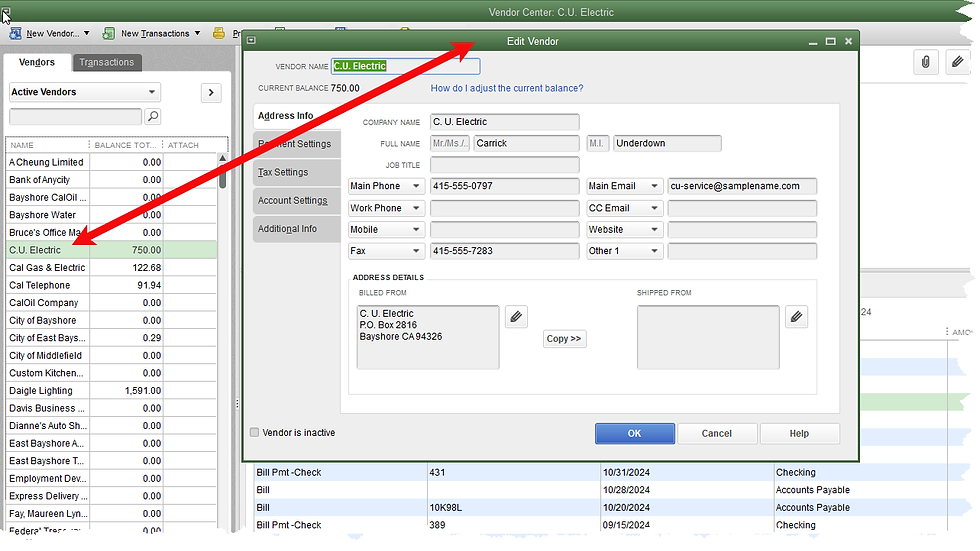Open 'How do I adjust the current balance?' link
Screen dimensions: 980x551
point(507,88)
